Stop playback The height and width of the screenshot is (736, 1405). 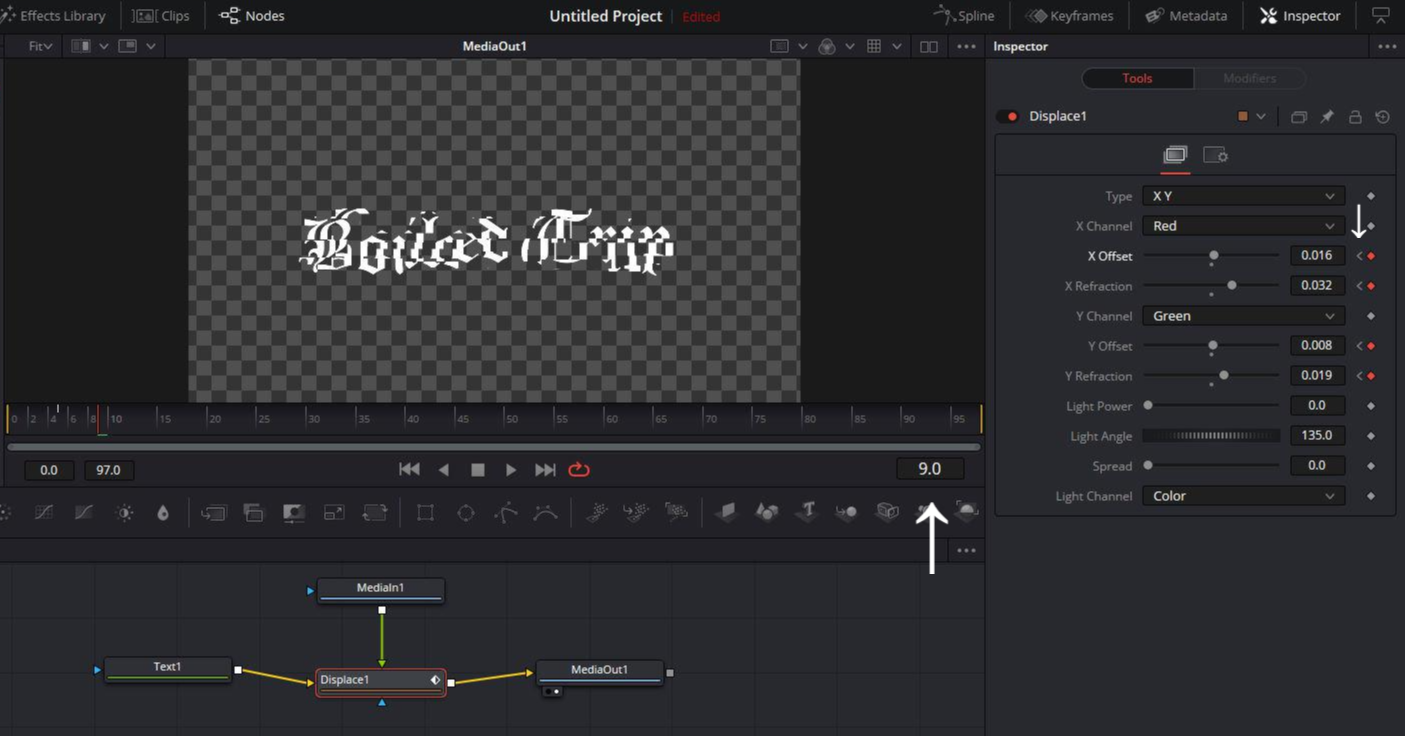478,470
